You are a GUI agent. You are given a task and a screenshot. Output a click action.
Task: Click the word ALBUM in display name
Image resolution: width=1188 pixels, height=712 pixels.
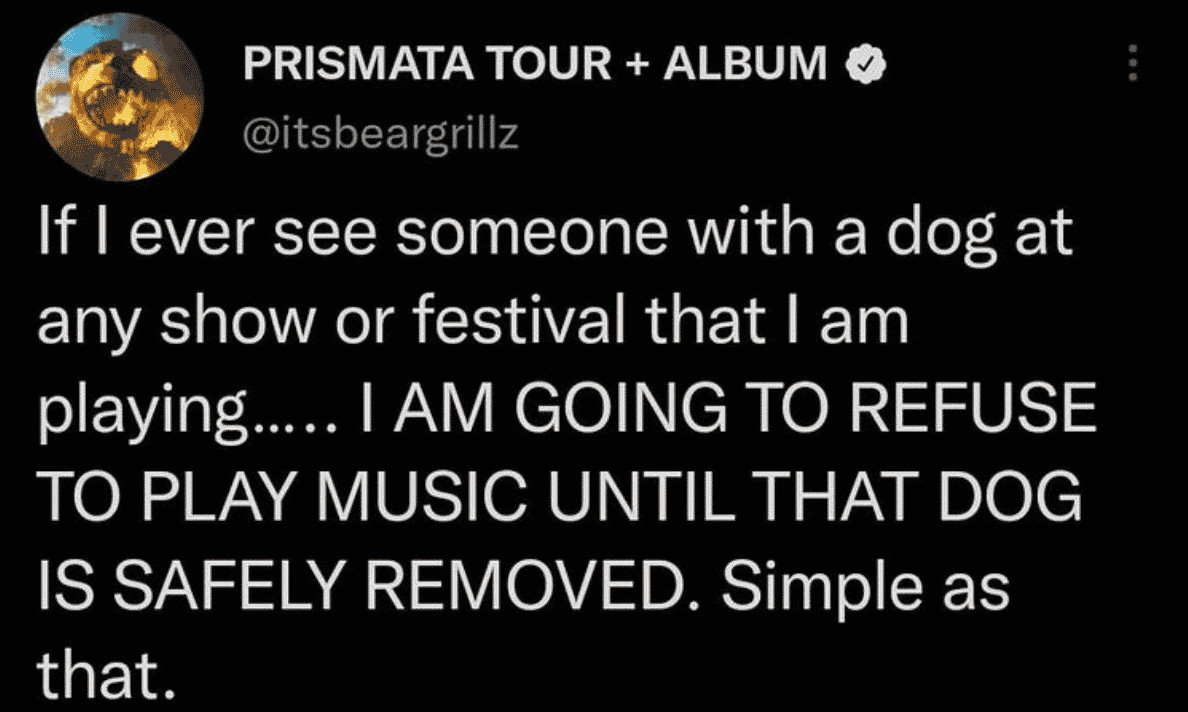[x=746, y=64]
